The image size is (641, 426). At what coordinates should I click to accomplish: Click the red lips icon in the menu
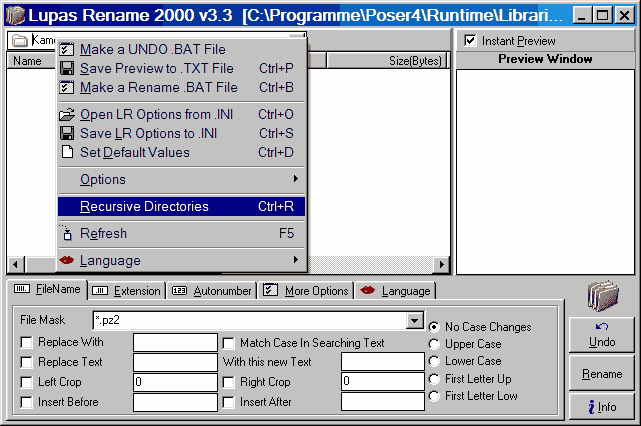tap(67, 260)
